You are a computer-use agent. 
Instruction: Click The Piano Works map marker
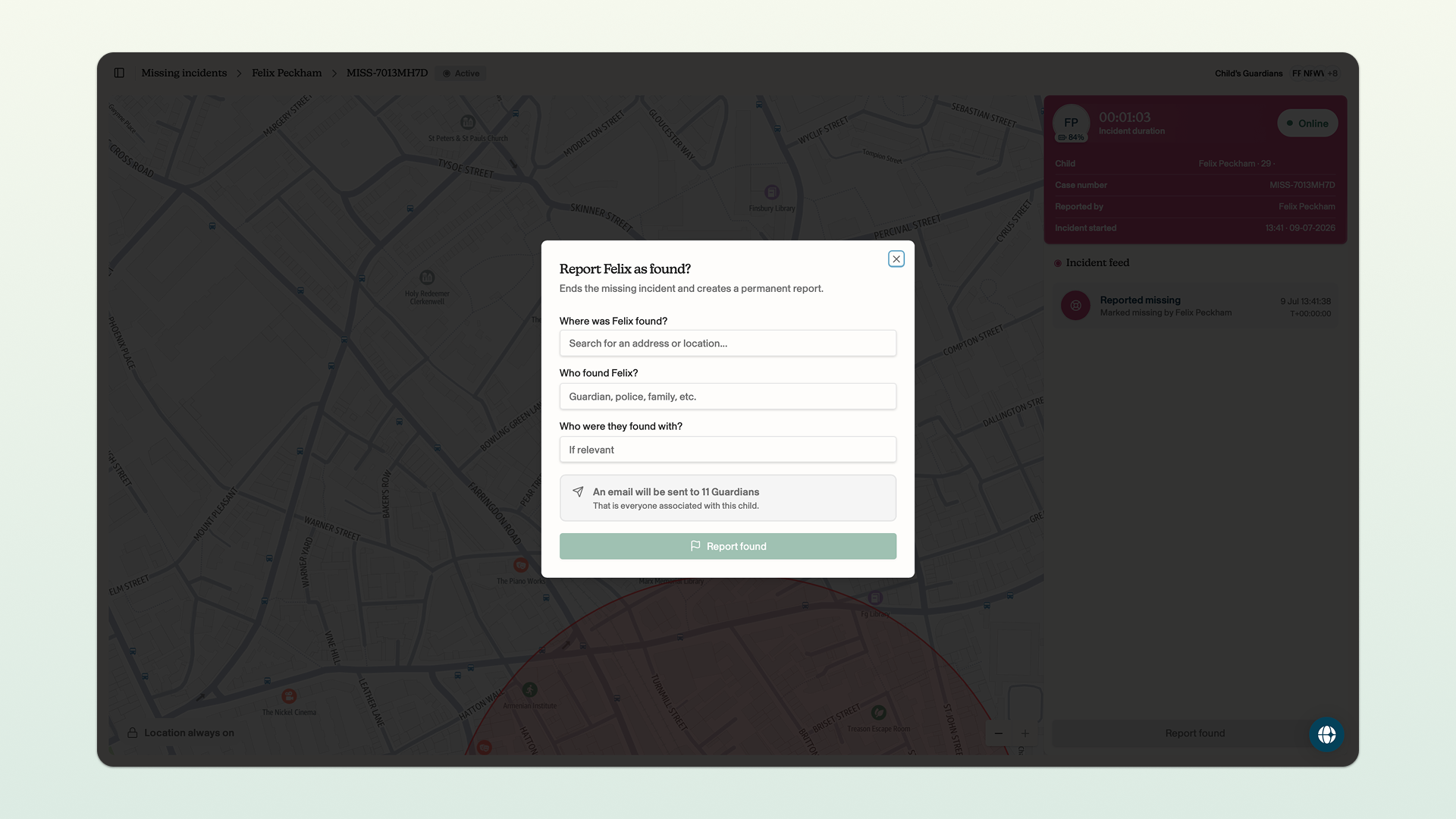click(x=521, y=565)
